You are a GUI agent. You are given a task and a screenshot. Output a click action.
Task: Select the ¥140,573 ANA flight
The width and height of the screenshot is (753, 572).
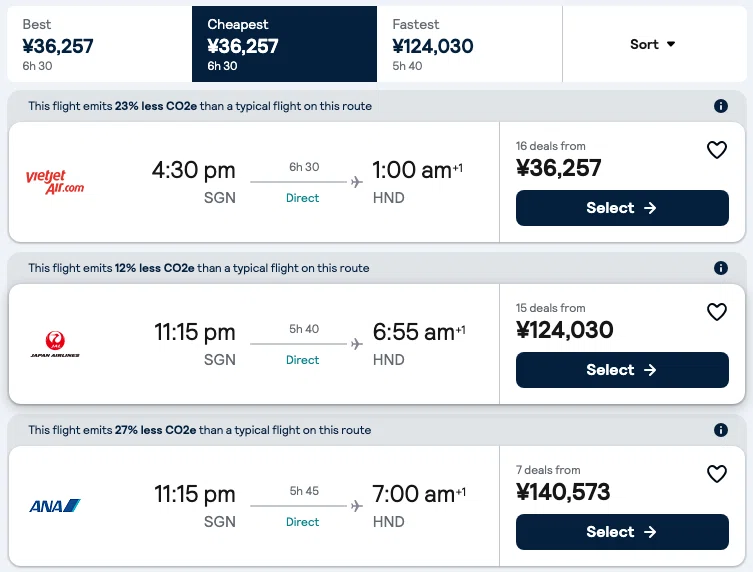coord(622,532)
